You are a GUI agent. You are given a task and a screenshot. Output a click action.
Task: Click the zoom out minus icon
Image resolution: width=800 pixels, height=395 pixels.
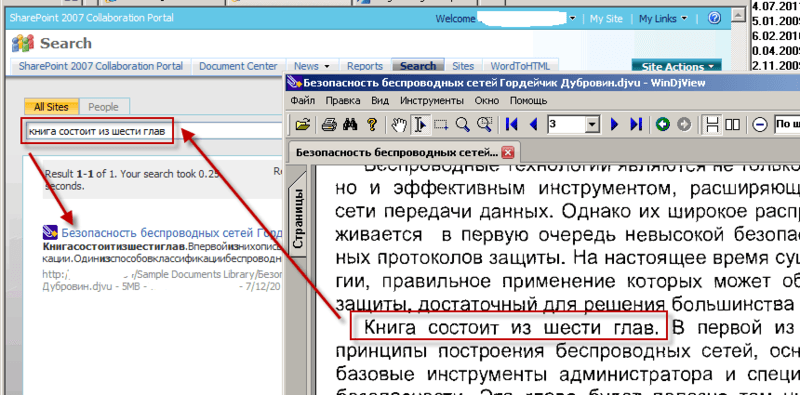(x=760, y=125)
